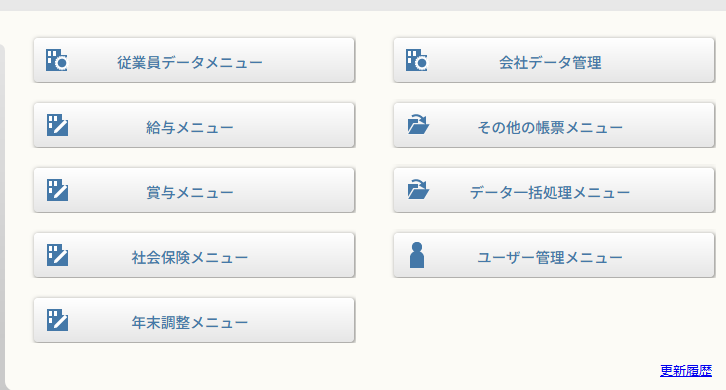Select the 賞与メニュー button text

tap(190, 192)
